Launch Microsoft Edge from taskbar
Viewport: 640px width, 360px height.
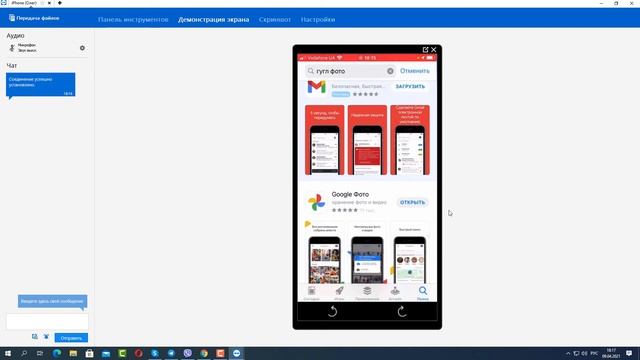57,353
